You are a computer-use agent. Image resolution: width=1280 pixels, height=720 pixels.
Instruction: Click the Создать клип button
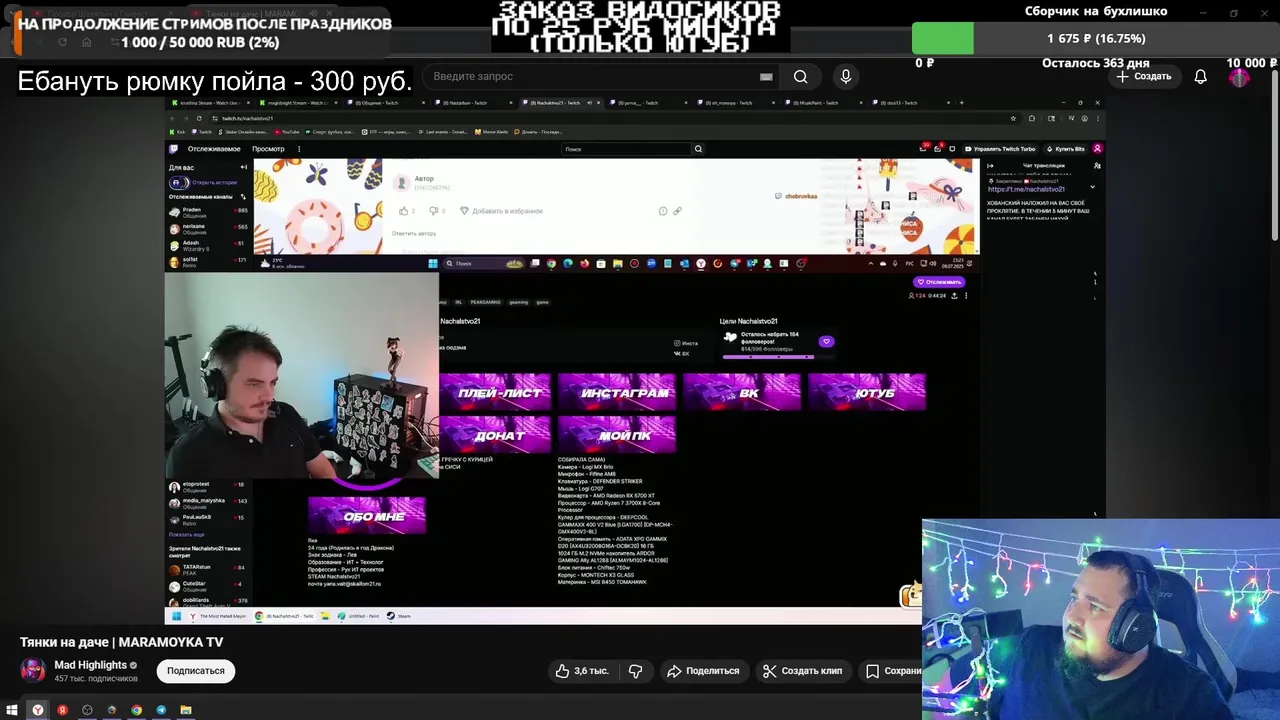coord(802,671)
